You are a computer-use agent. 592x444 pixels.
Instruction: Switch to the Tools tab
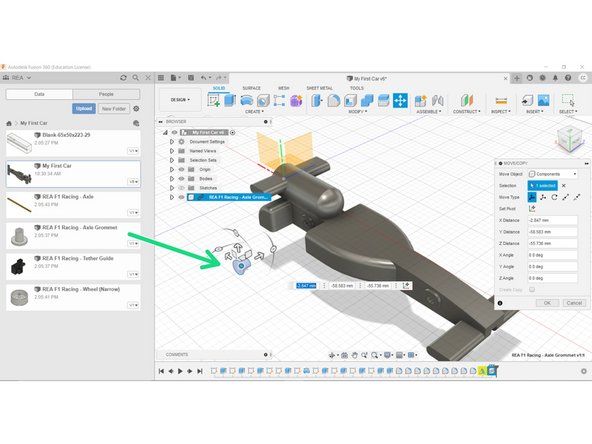[x=356, y=88]
